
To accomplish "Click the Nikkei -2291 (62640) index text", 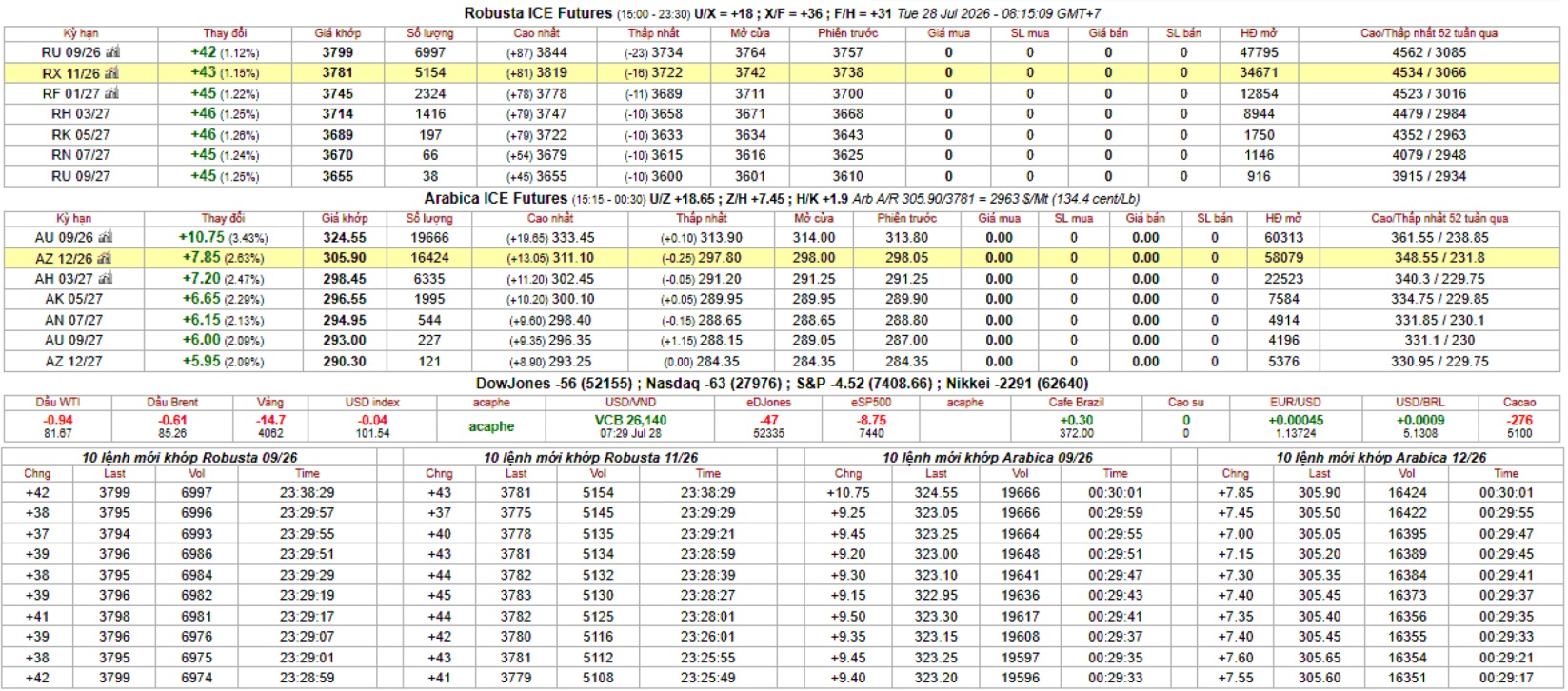I will (1018, 383).
